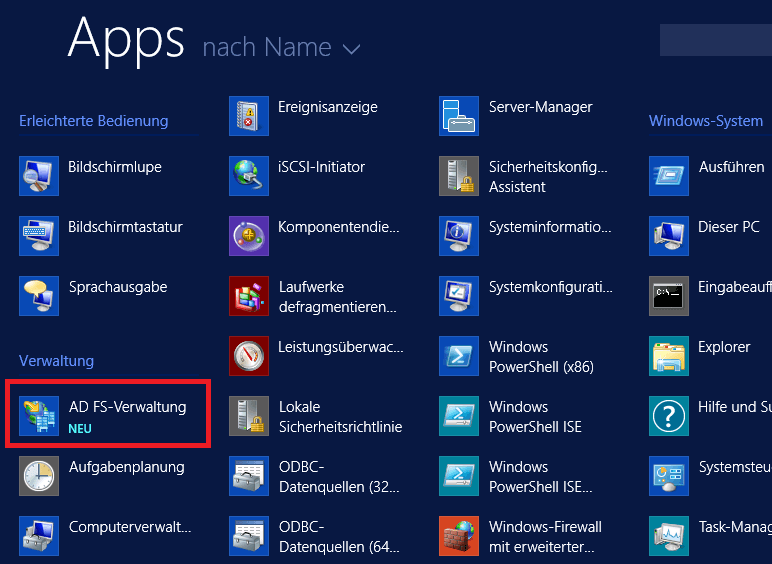Select the Erleichterte Bedienung category header

[x=93, y=121]
